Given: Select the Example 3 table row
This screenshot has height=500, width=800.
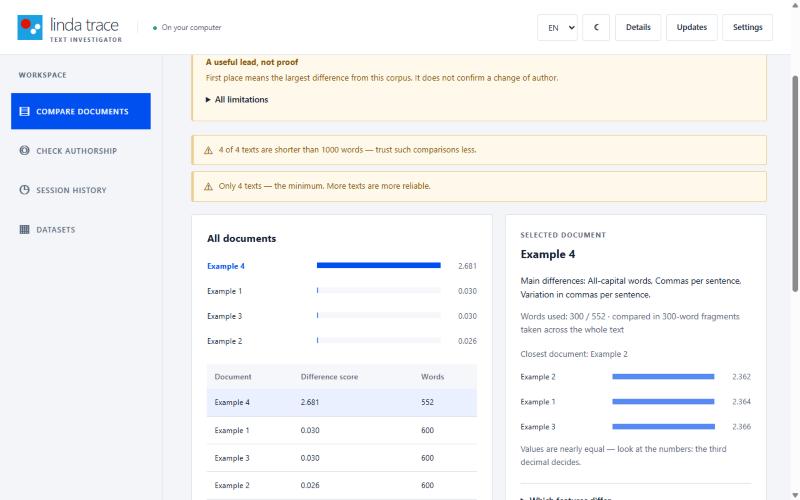Looking at the screenshot, I should (x=341, y=458).
